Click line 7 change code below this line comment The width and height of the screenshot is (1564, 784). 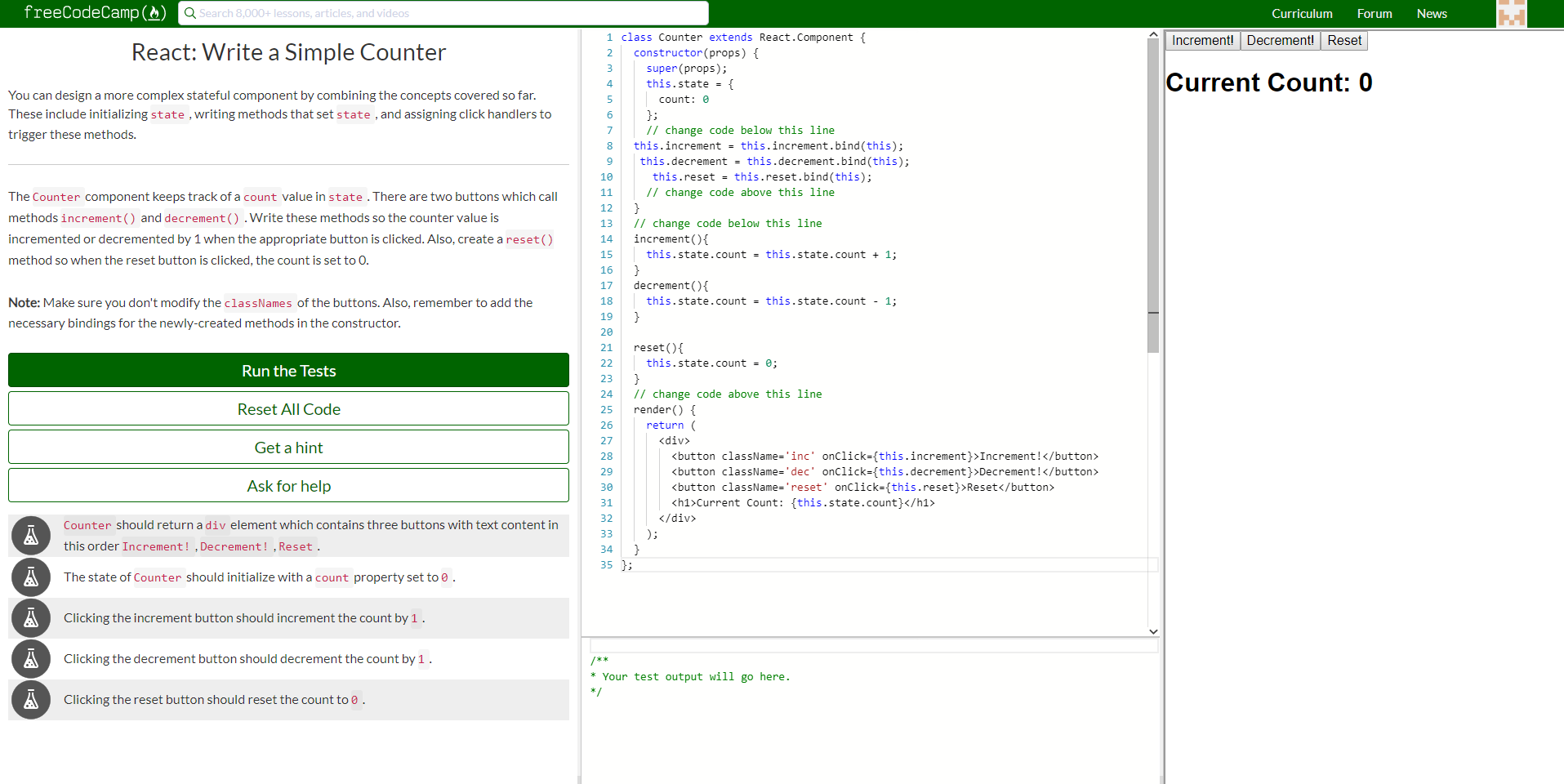740,131
